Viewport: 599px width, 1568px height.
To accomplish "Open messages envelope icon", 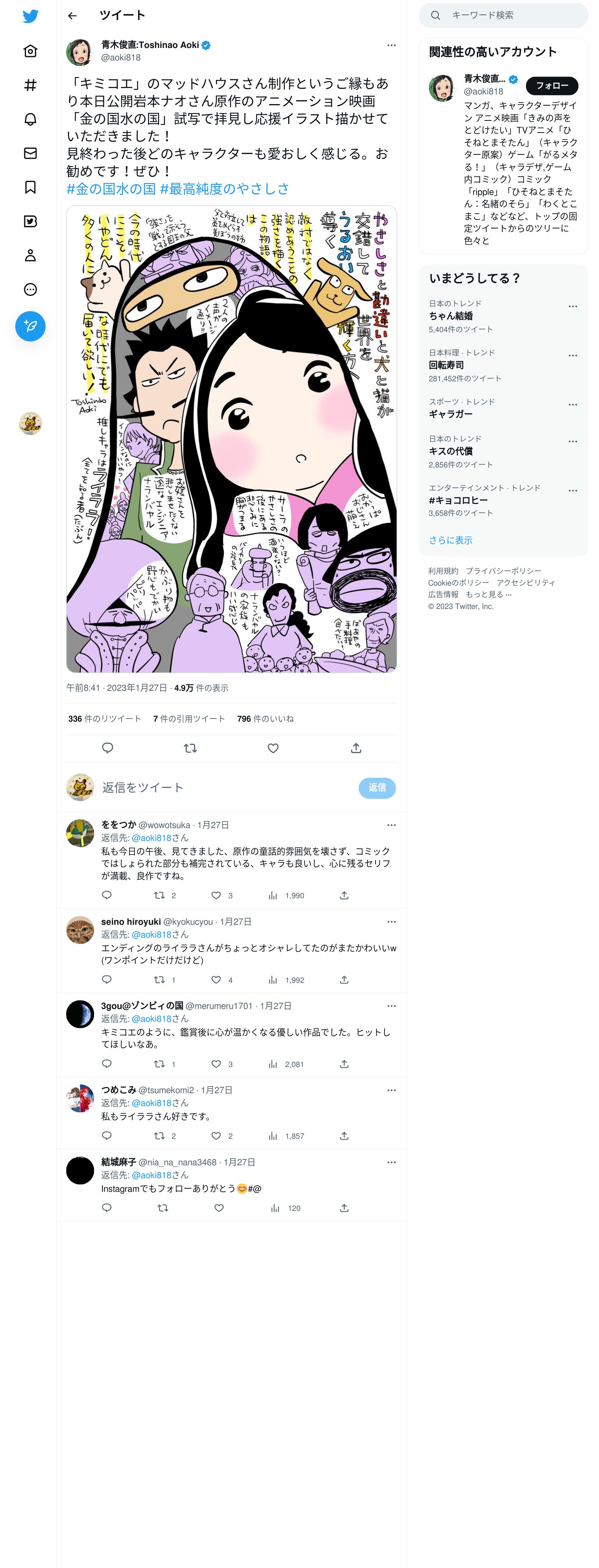I will 30,153.
